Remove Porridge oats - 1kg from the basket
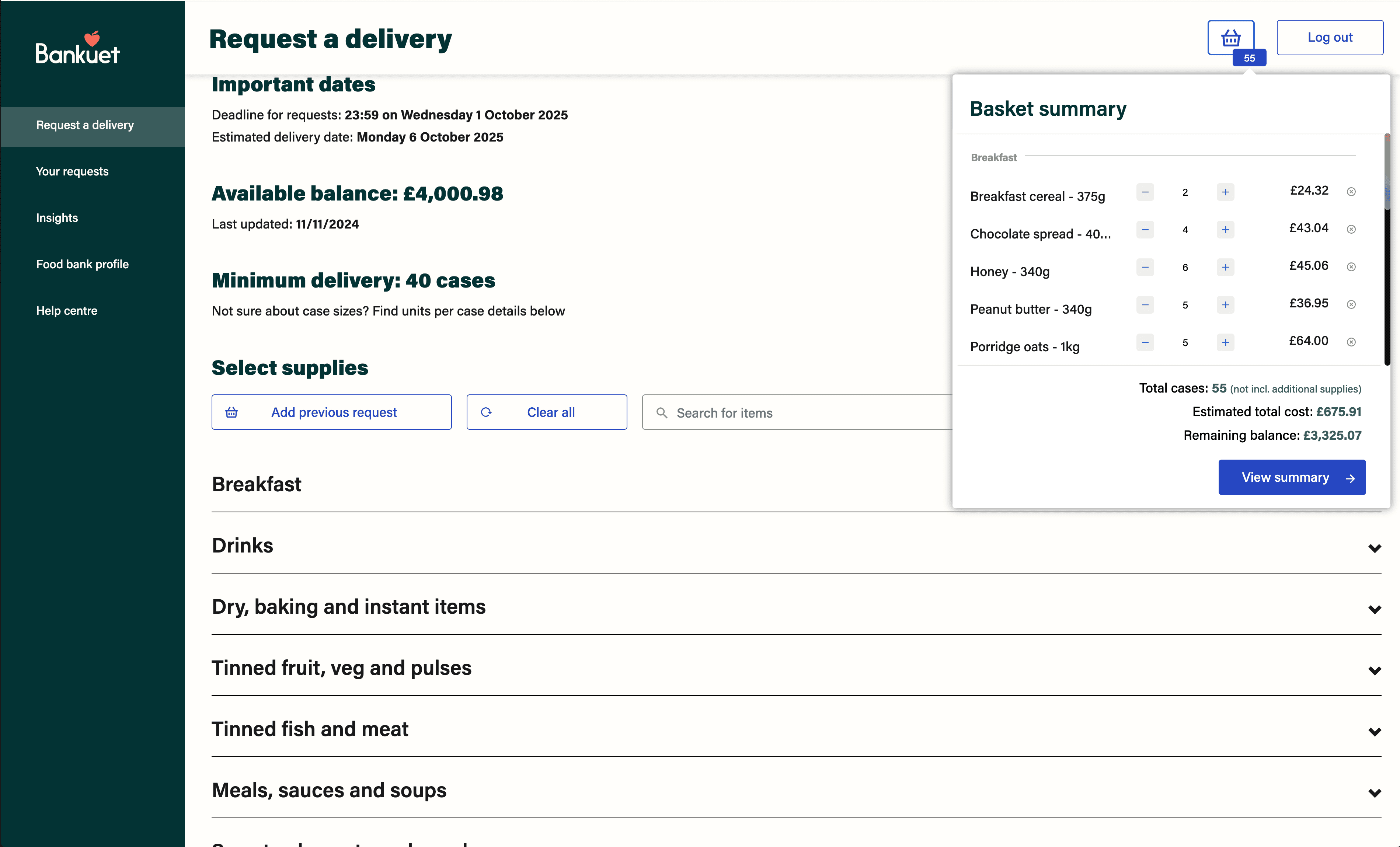 (x=1351, y=341)
